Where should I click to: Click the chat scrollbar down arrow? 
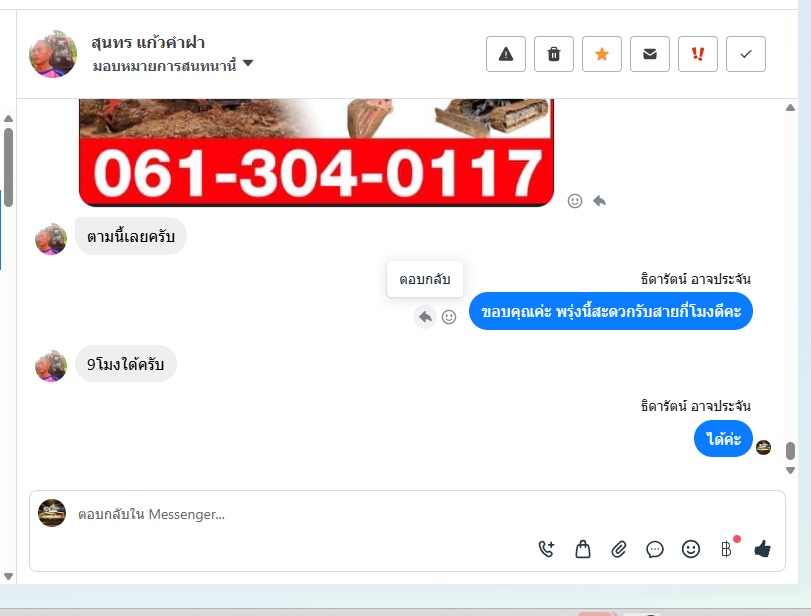(x=790, y=470)
